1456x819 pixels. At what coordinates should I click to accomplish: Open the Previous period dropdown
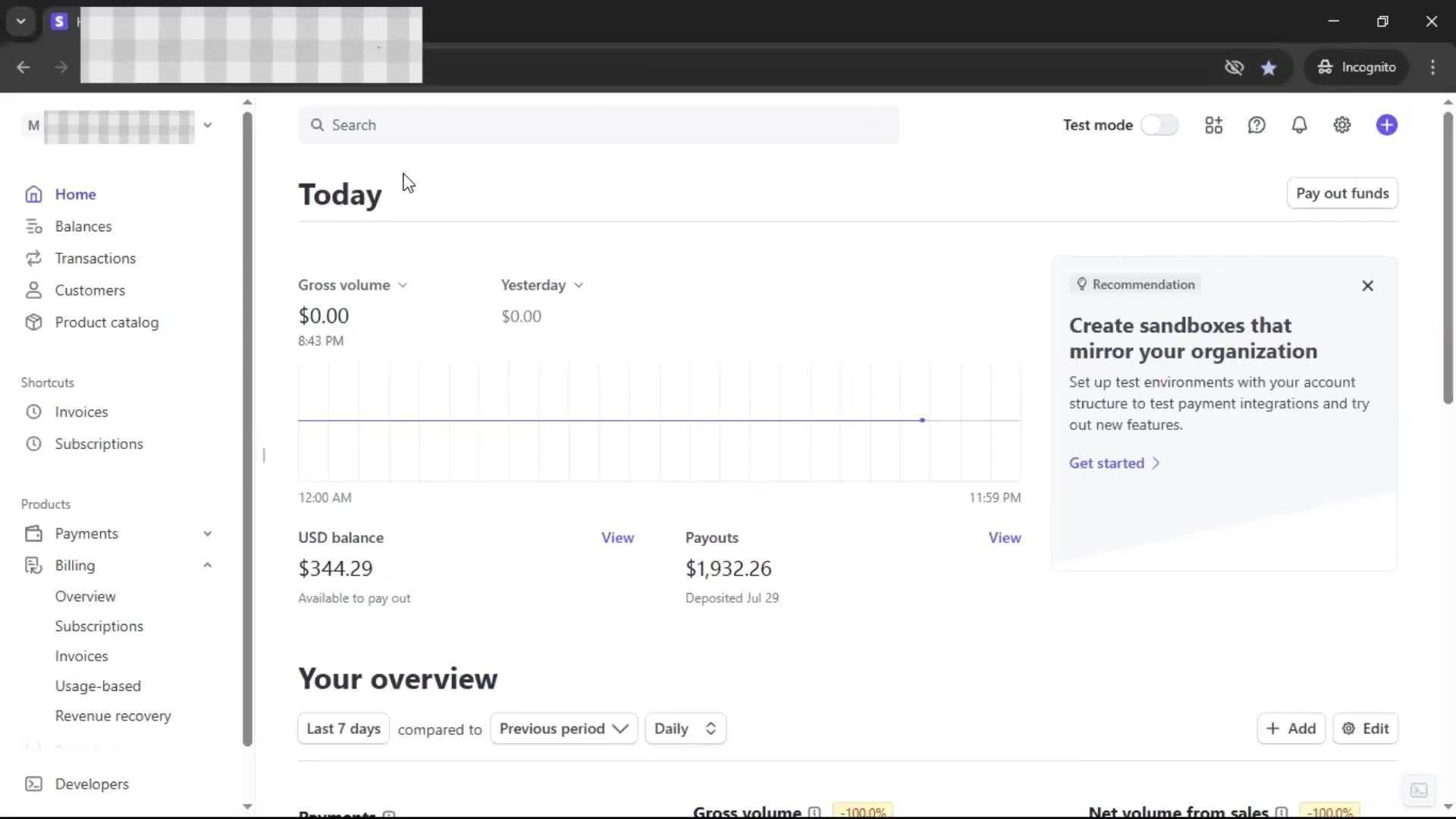(563, 729)
